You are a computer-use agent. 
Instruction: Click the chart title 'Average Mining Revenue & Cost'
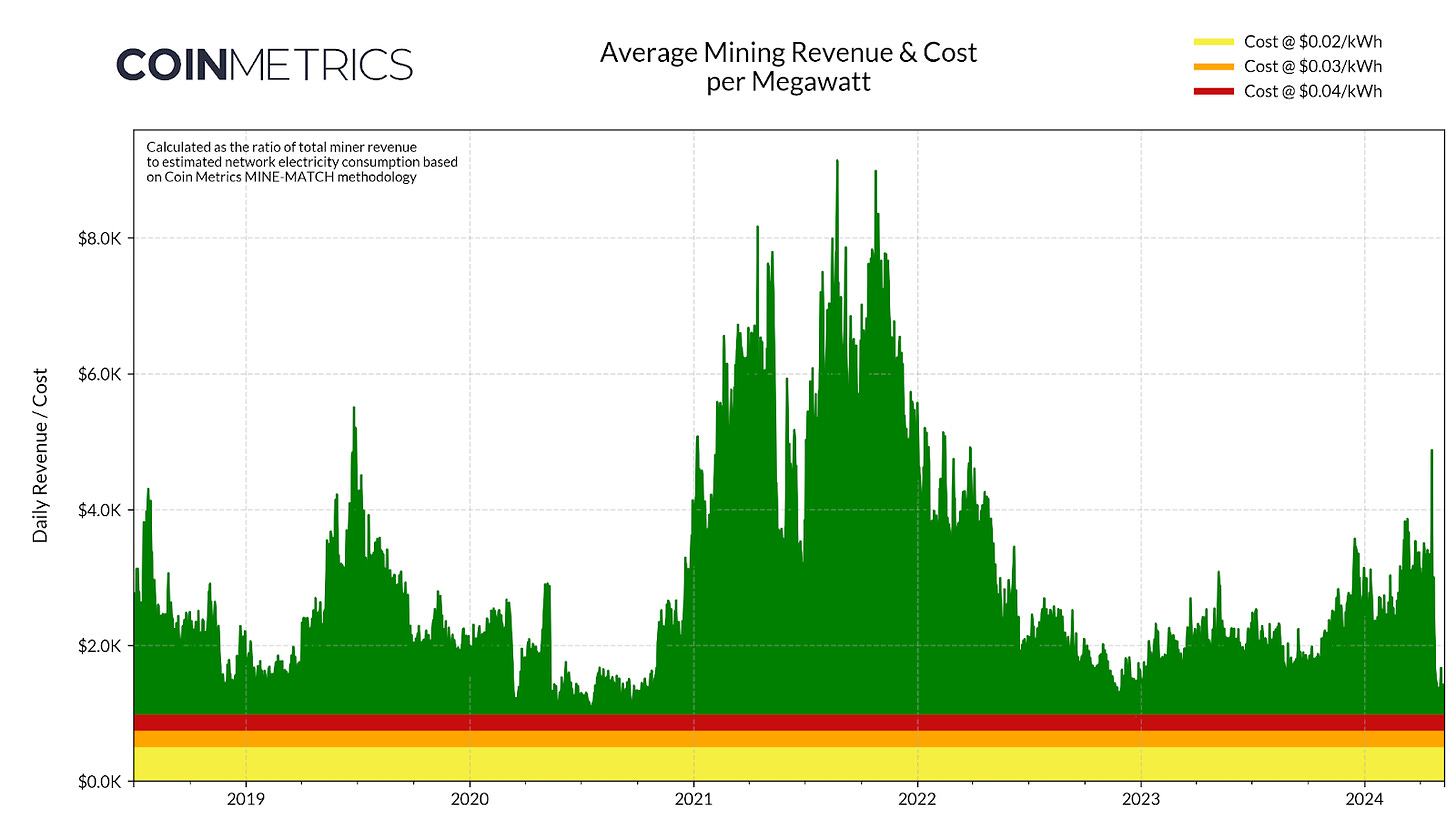(x=788, y=53)
